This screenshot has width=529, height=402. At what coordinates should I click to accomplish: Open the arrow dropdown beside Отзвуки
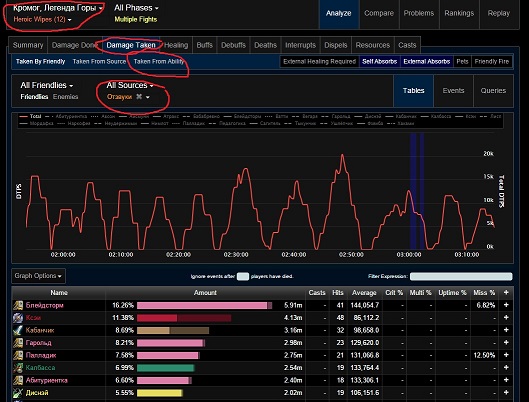click(x=147, y=97)
